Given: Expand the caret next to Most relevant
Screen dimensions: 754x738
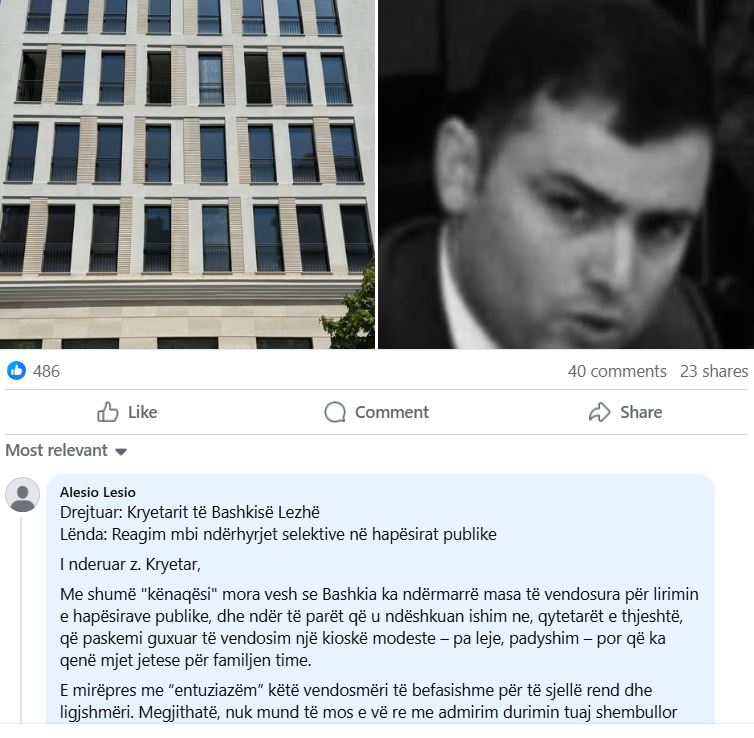Looking at the screenshot, I should (x=121, y=451).
